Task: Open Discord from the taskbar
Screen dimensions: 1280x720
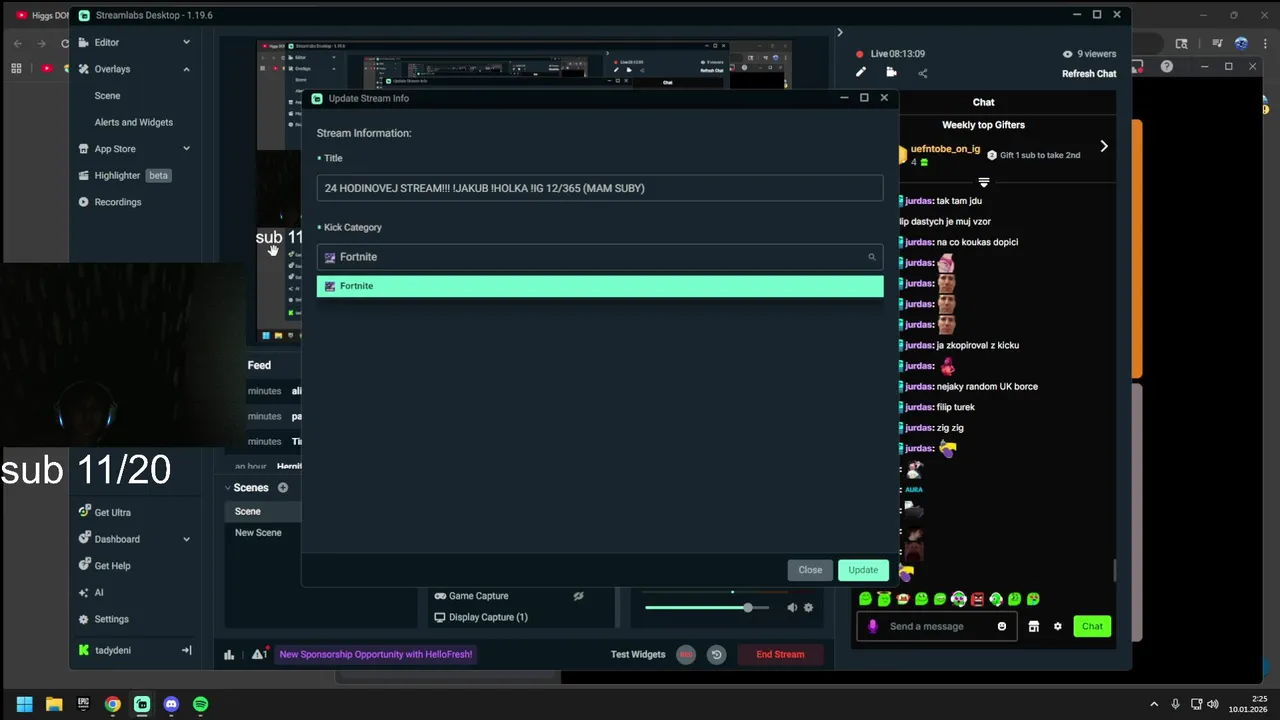Action: (x=171, y=704)
